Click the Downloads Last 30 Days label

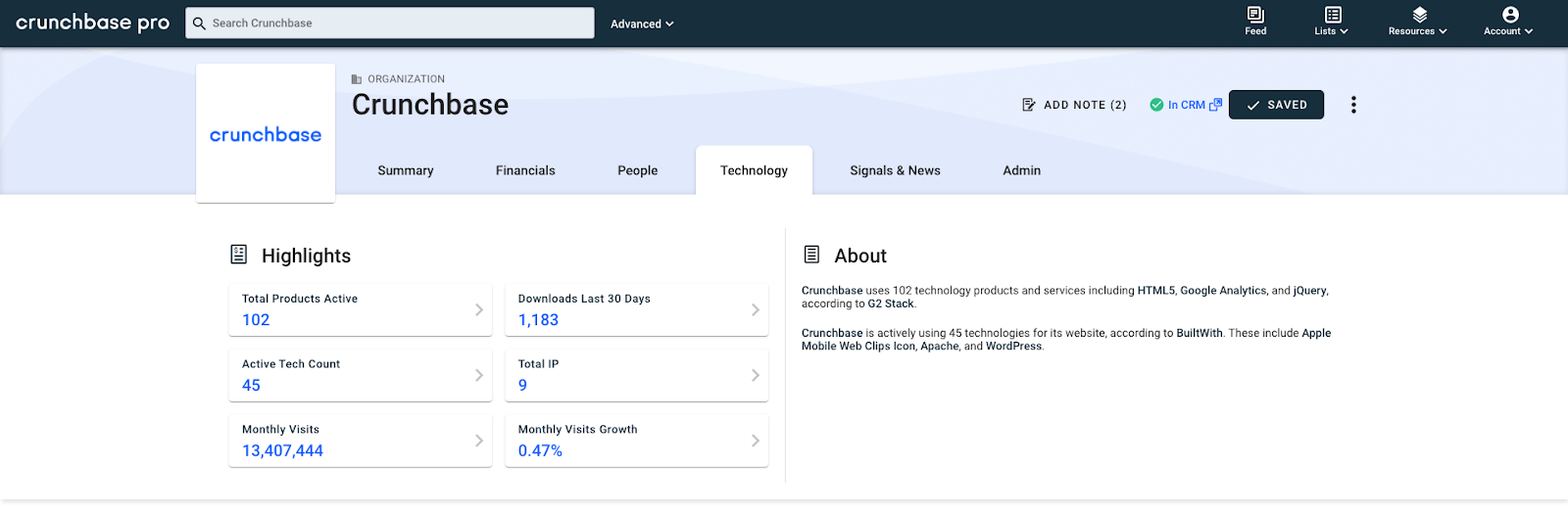(584, 299)
